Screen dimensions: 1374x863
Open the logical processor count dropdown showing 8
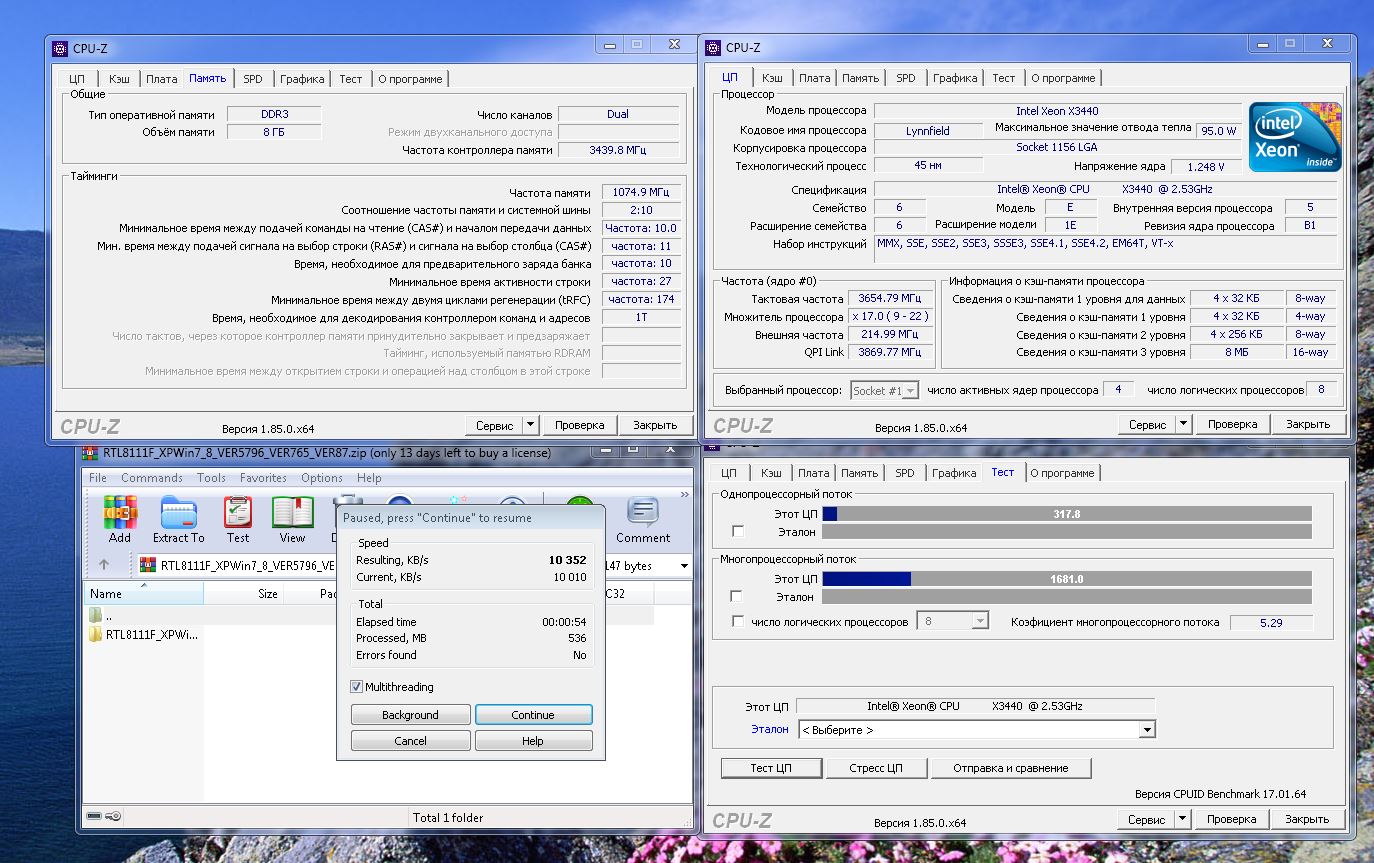click(953, 622)
